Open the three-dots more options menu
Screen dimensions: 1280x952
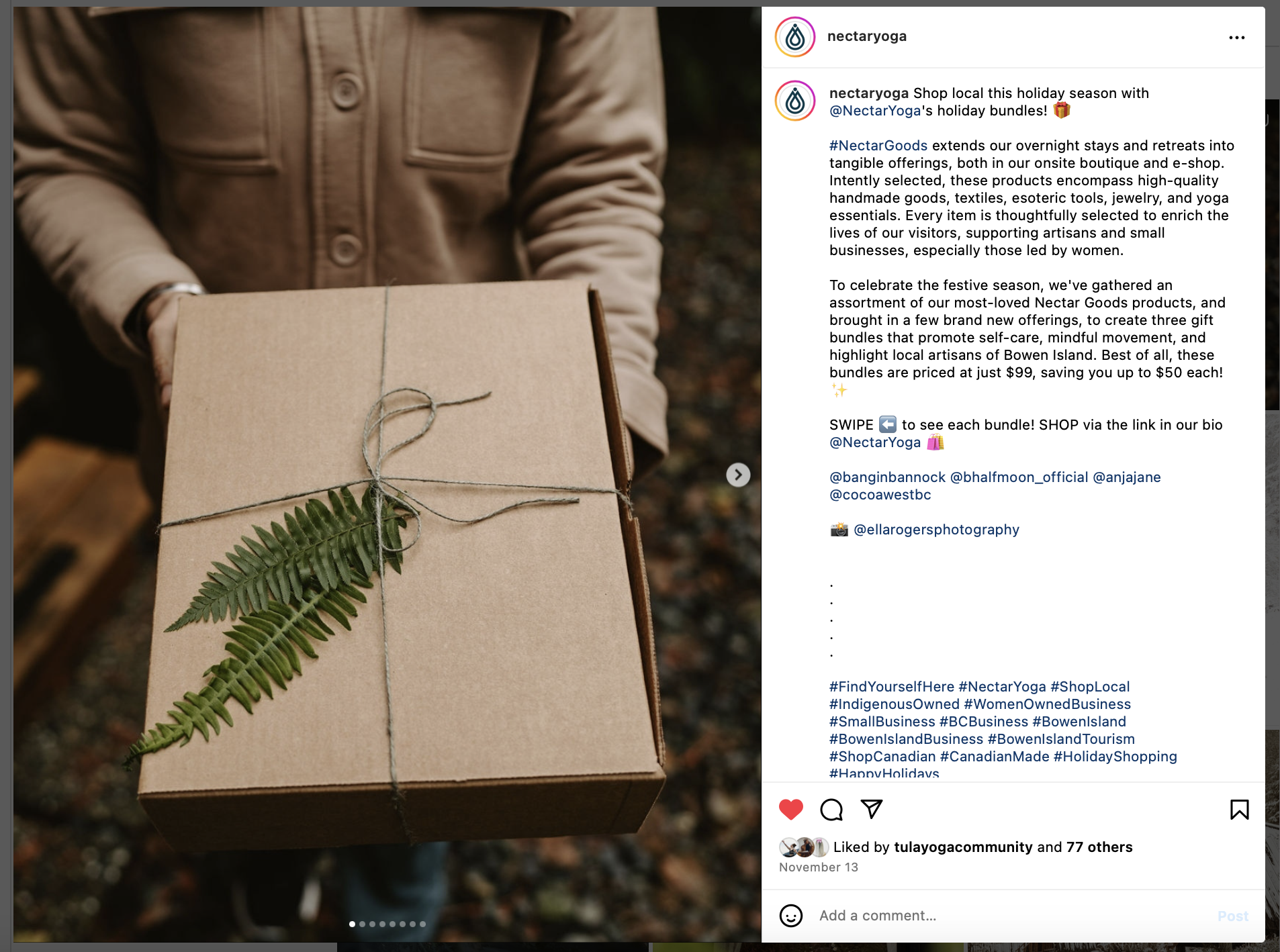point(1237,38)
